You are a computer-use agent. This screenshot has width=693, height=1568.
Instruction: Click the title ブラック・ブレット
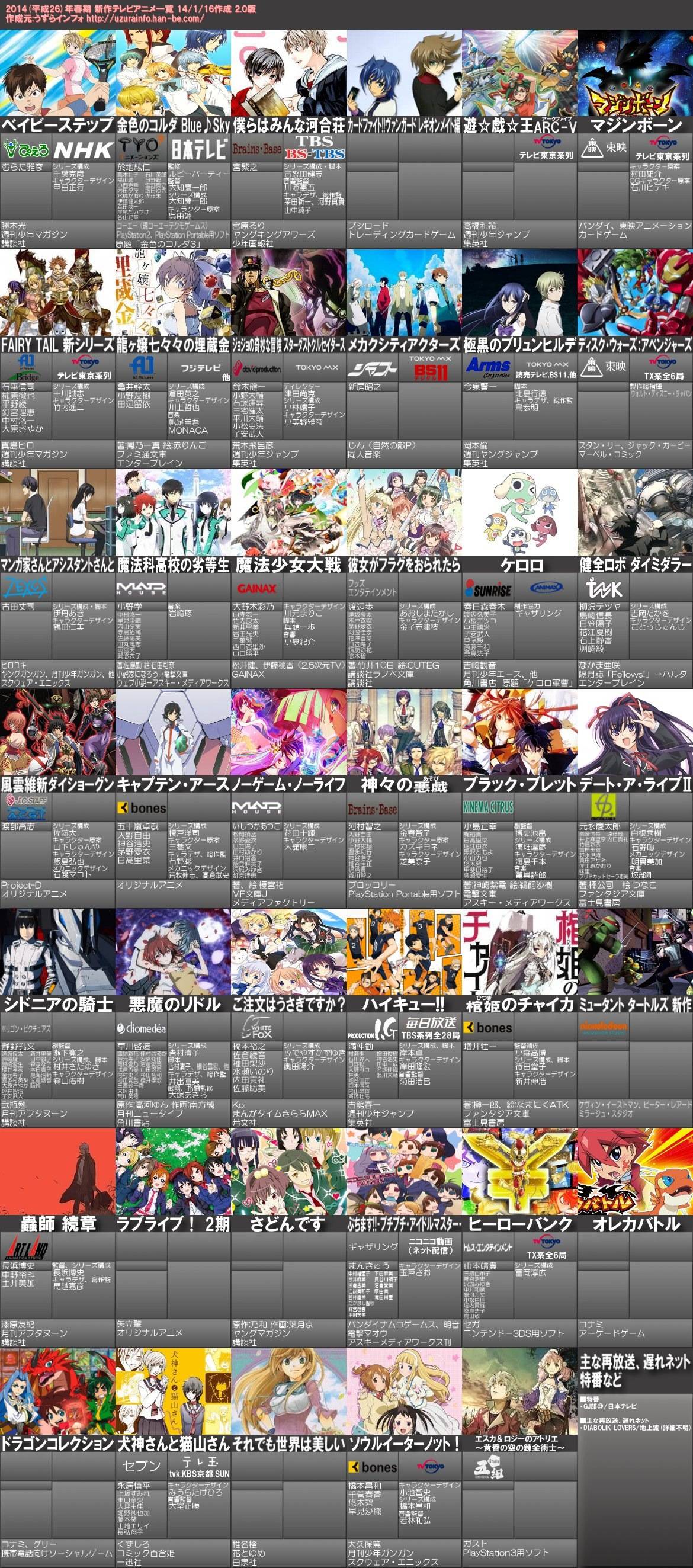[x=519, y=785]
